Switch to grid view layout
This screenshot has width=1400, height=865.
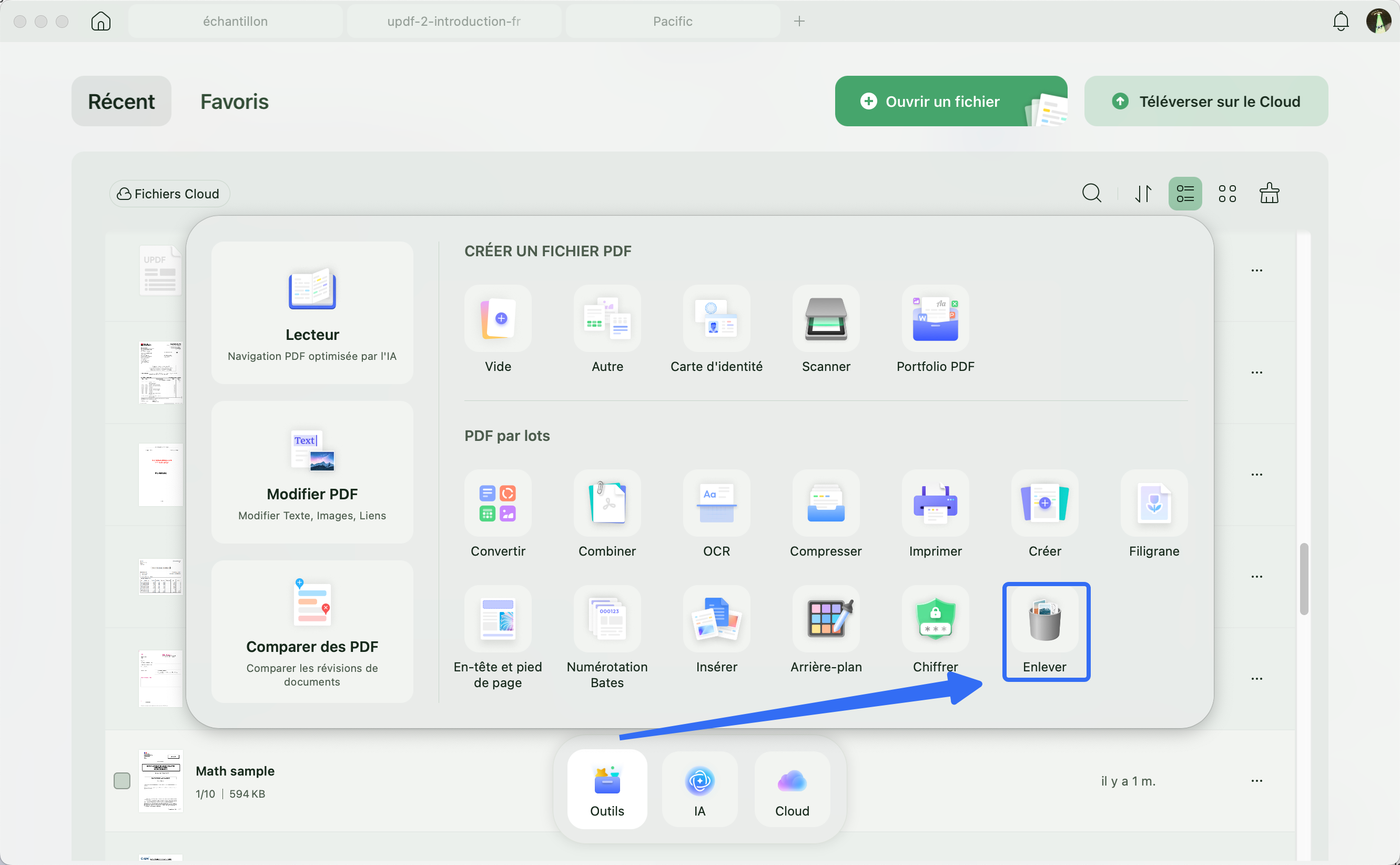tap(1227, 194)
